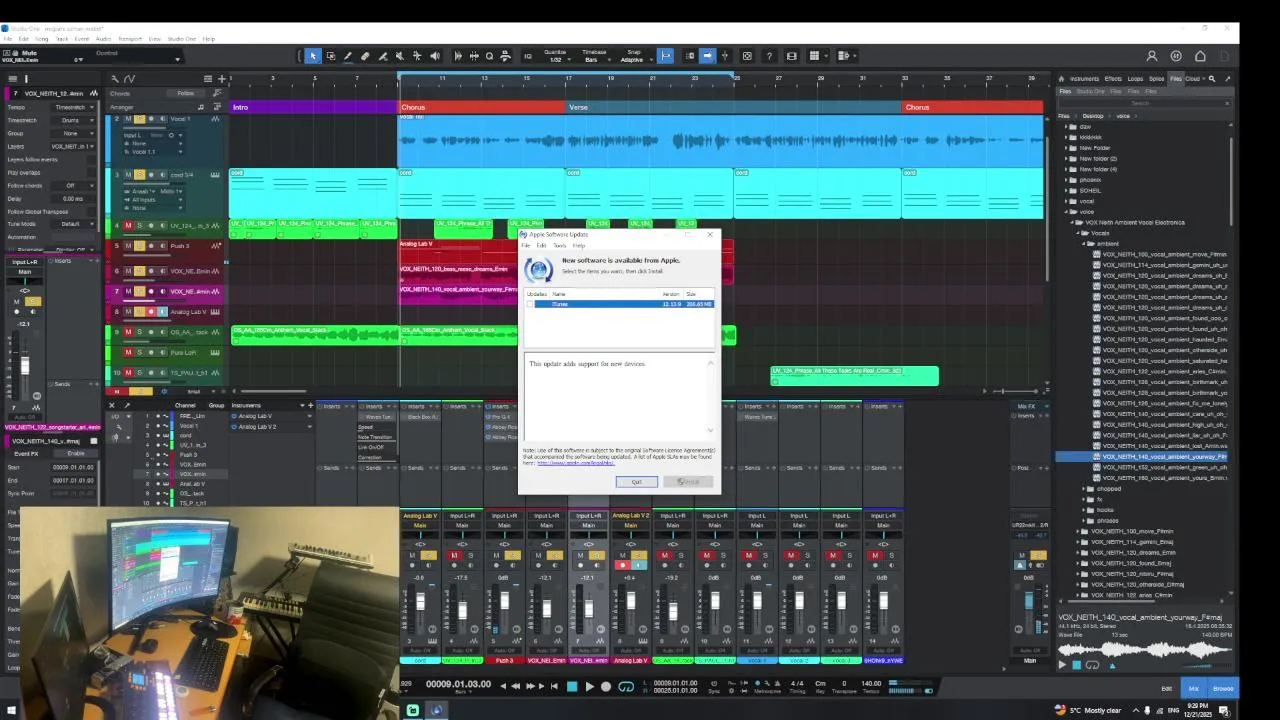This screenshot has height=720, width=1280.
Task: Click Browse view button
Action: coord(1223,688)
